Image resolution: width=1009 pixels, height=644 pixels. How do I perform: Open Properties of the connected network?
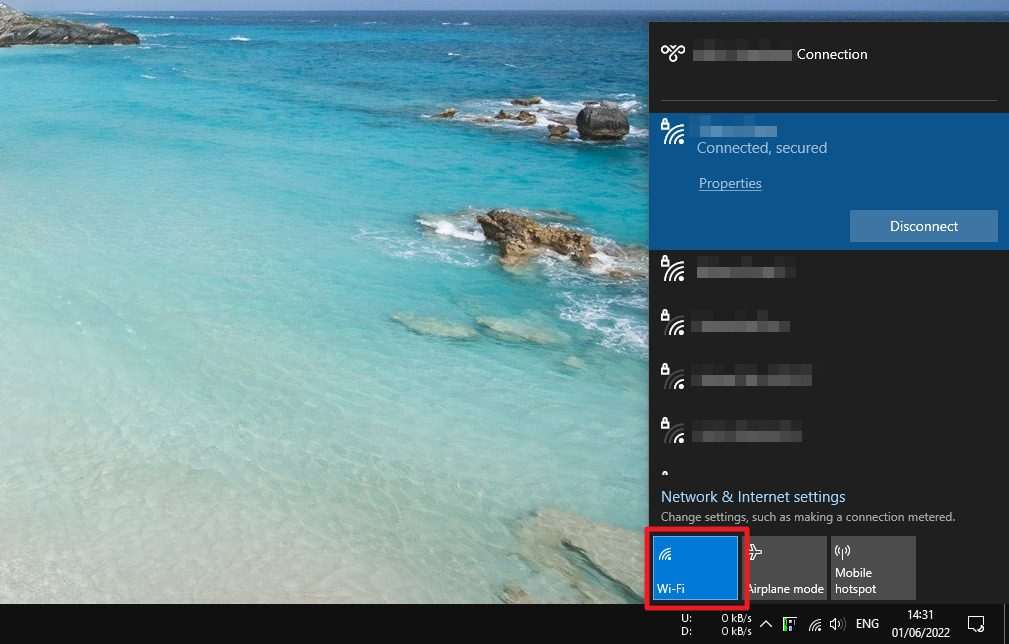730,183
